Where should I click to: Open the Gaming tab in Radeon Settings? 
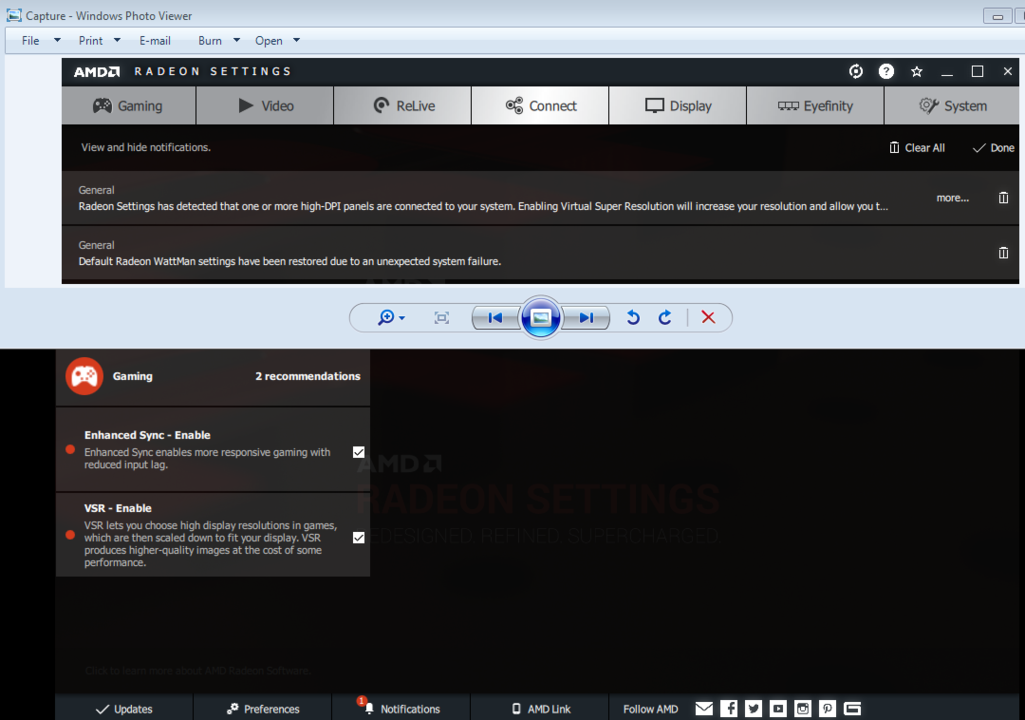[x=129, y=106]
